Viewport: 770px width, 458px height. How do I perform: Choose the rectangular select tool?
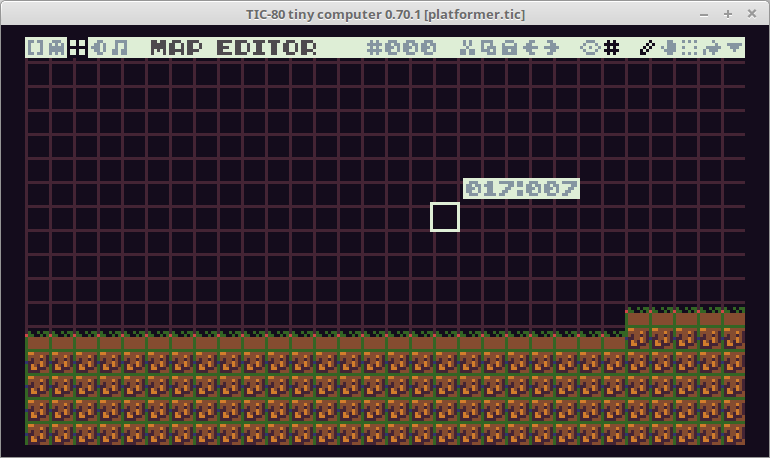[x=689, y=48]
